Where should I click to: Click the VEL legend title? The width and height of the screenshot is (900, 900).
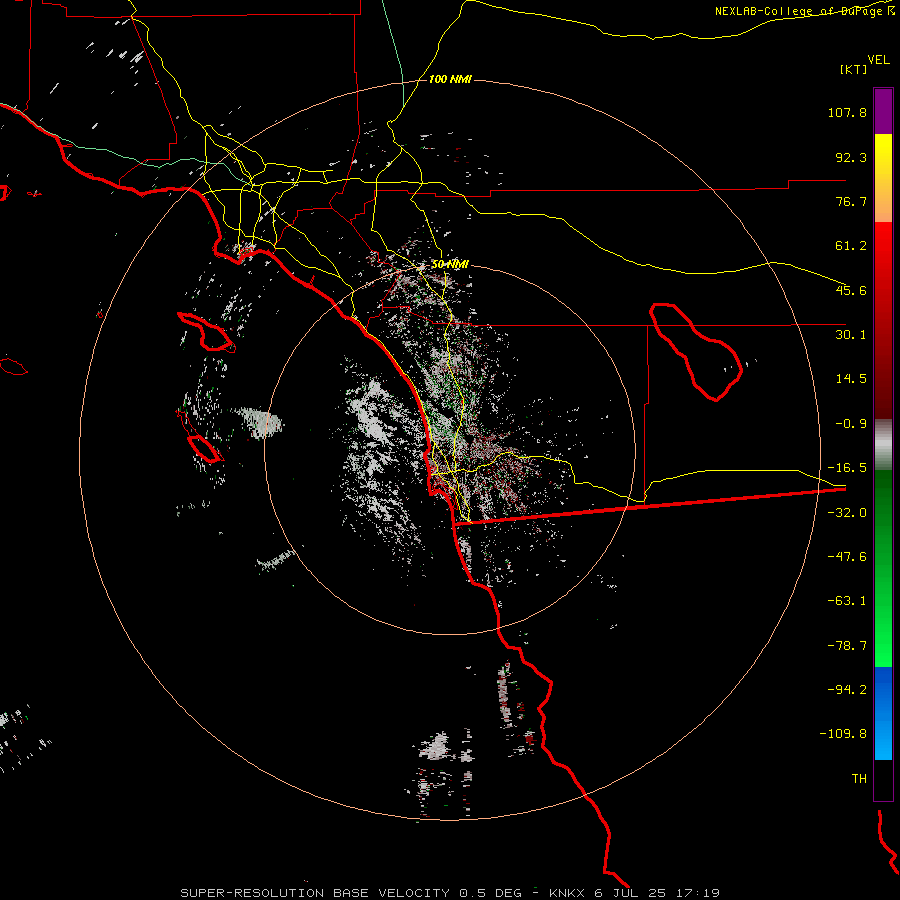pyautogui.click(x=878, y=60)
